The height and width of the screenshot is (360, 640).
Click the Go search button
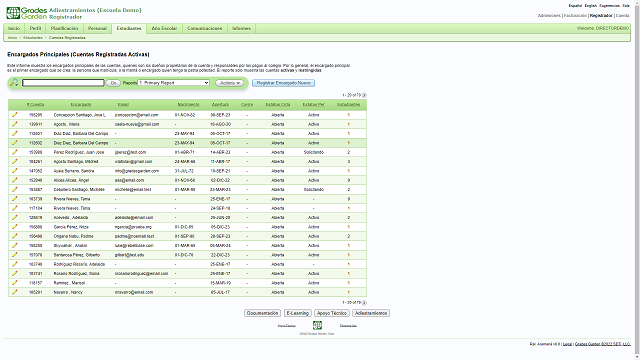[x=113, y=83]
